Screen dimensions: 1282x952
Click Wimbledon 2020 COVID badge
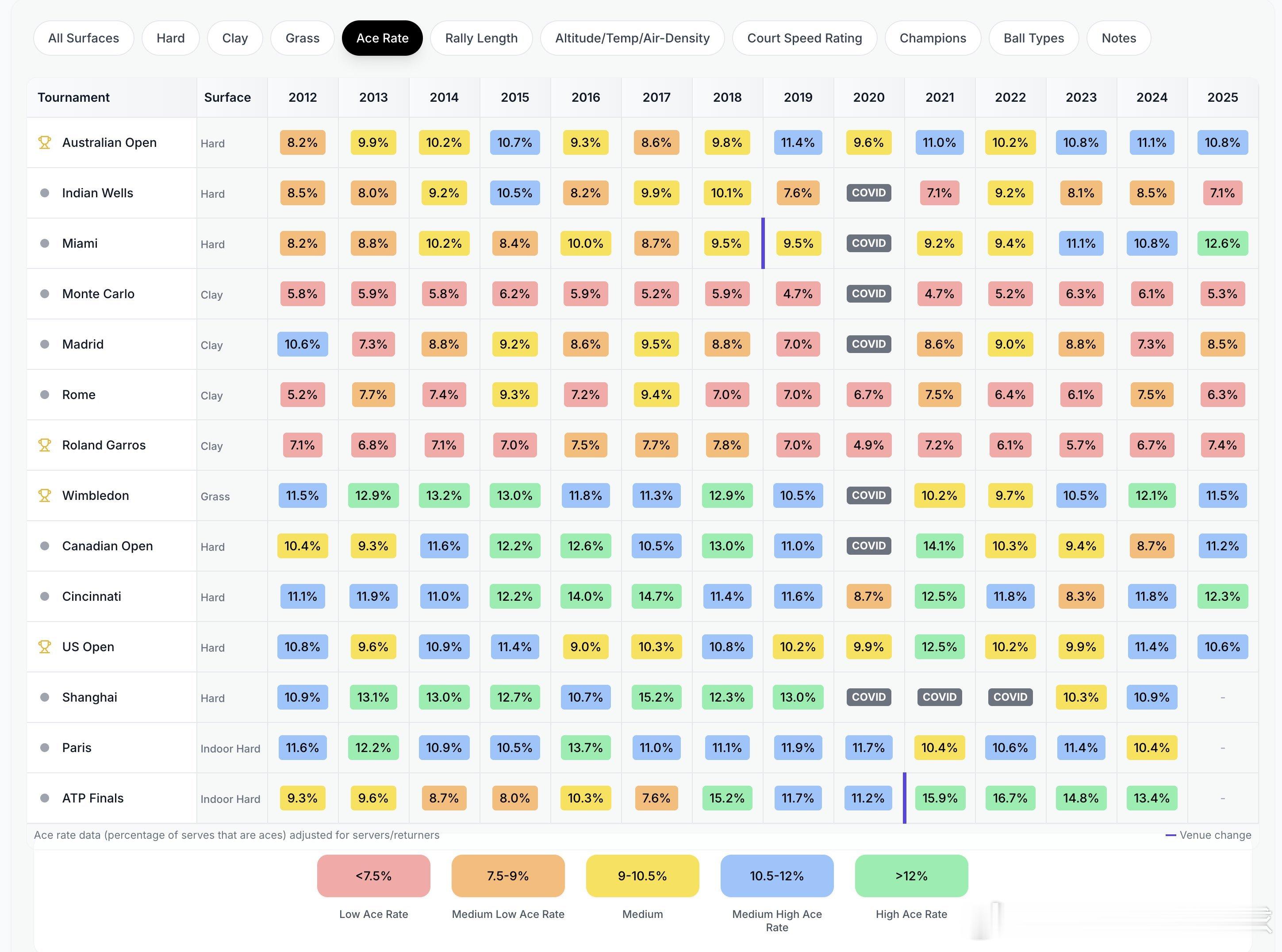(869, 495)
